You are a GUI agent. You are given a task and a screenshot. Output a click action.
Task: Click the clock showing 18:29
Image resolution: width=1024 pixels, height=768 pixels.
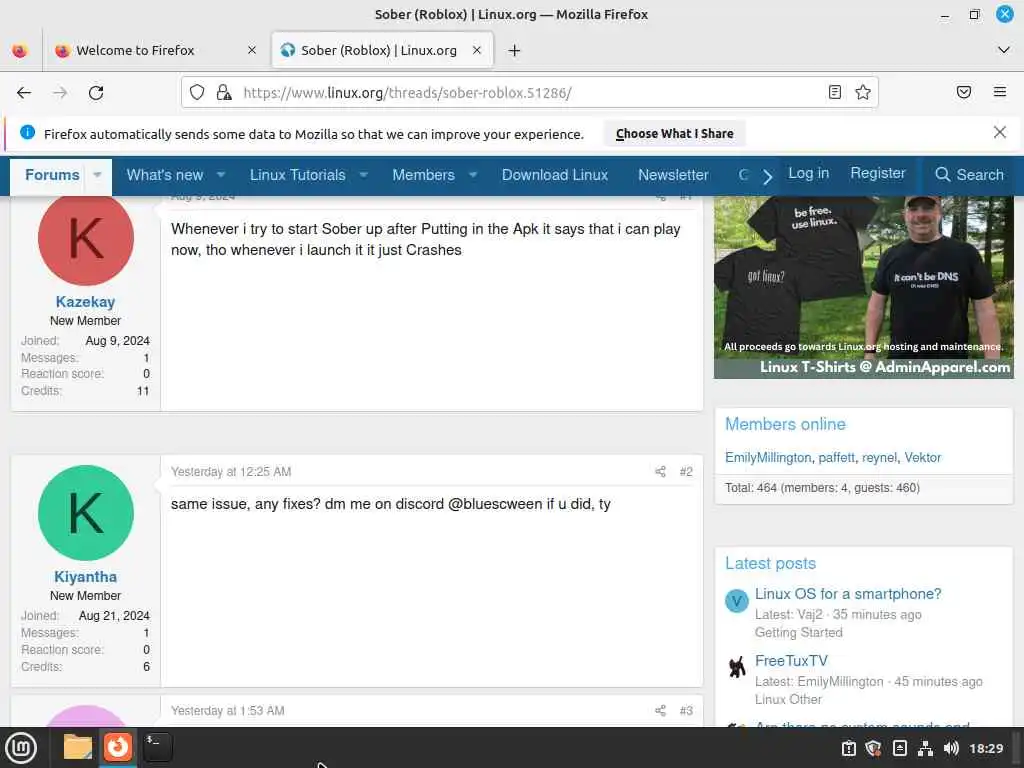pyautogui.click(x=985, y=748)
